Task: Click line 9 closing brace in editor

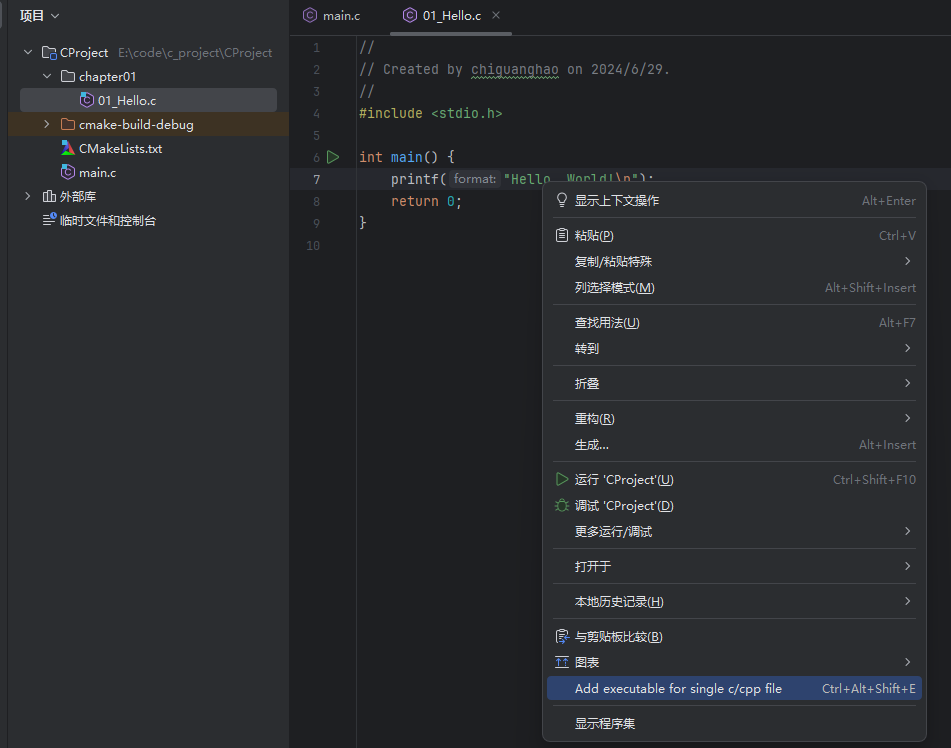Action: [363, 223]
